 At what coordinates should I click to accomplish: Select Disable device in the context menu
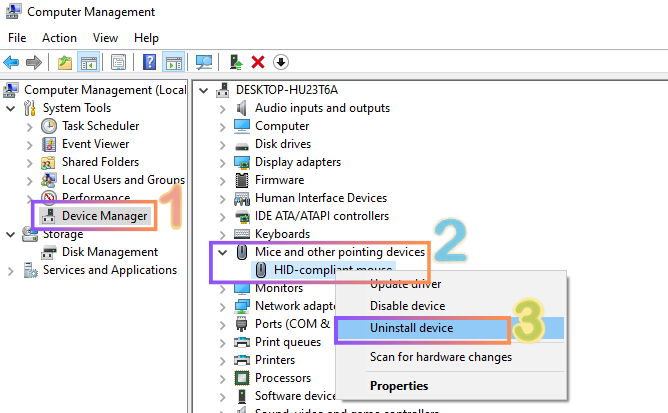coord(407,306)
